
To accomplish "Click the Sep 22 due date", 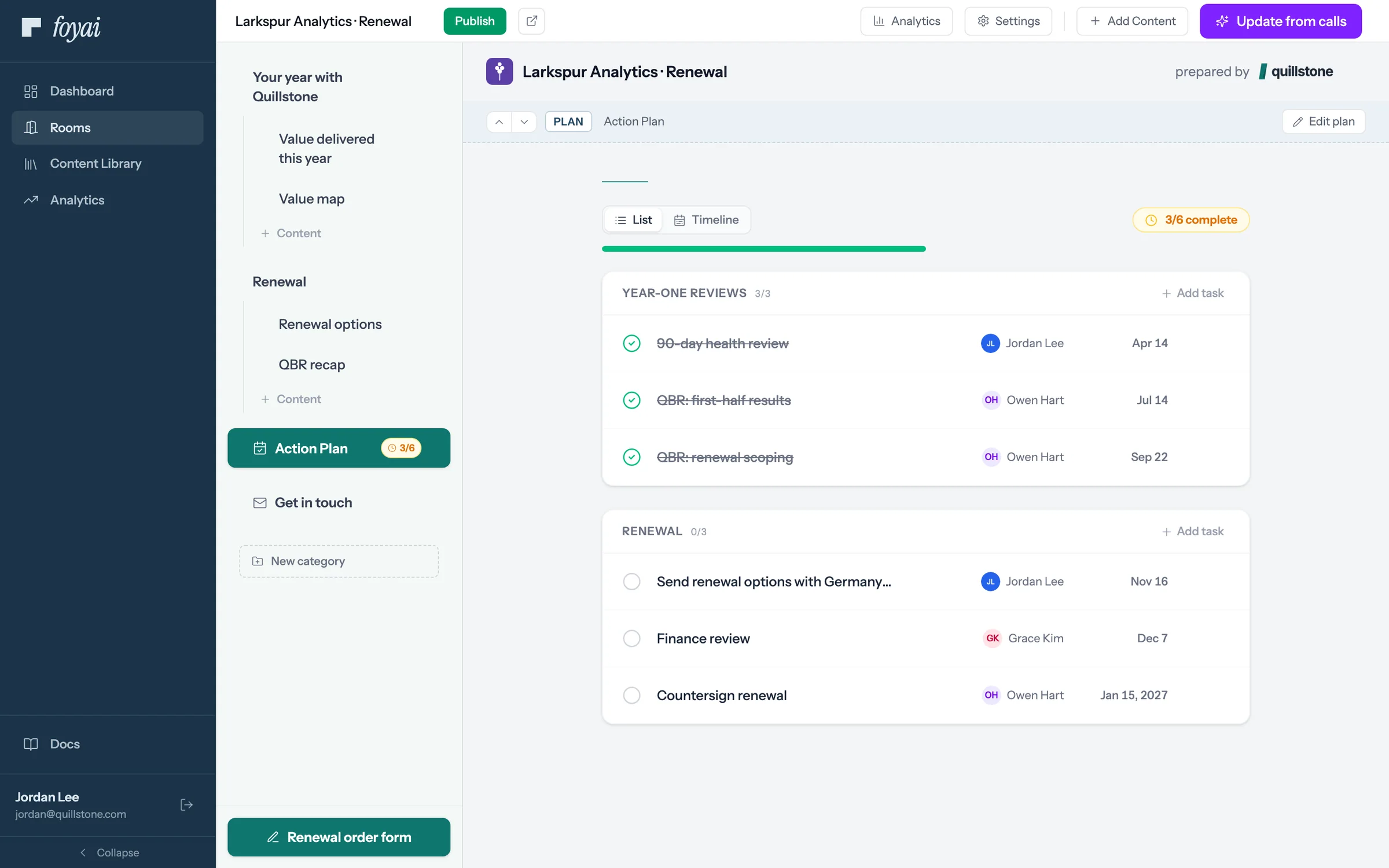I will tap(1149, 457).
